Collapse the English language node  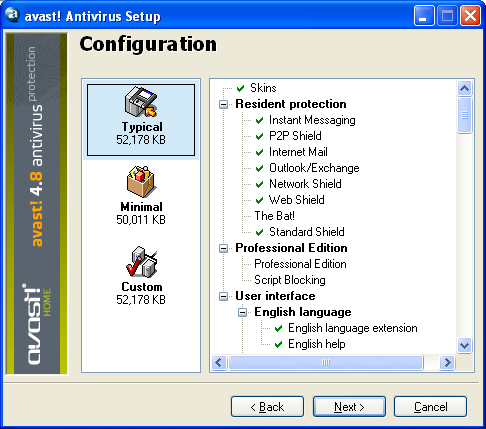pos(243,312)
